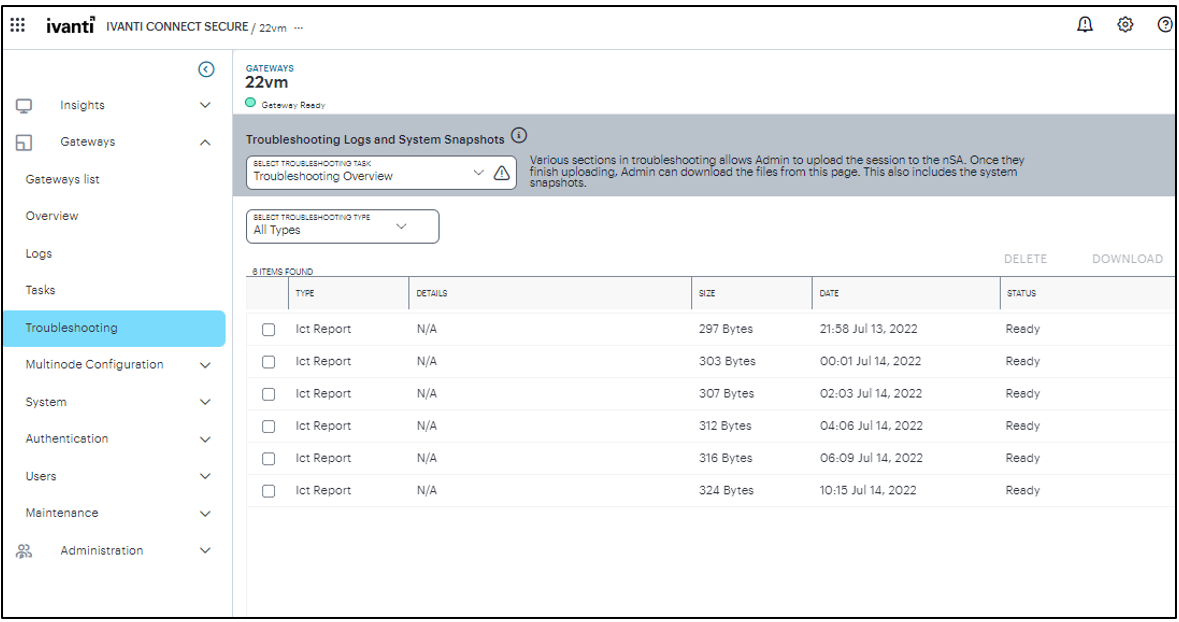1179x622 pixels.
Task: Check the 02:03 Jul 14 report checkbox
Action: (x=268, y=393)
